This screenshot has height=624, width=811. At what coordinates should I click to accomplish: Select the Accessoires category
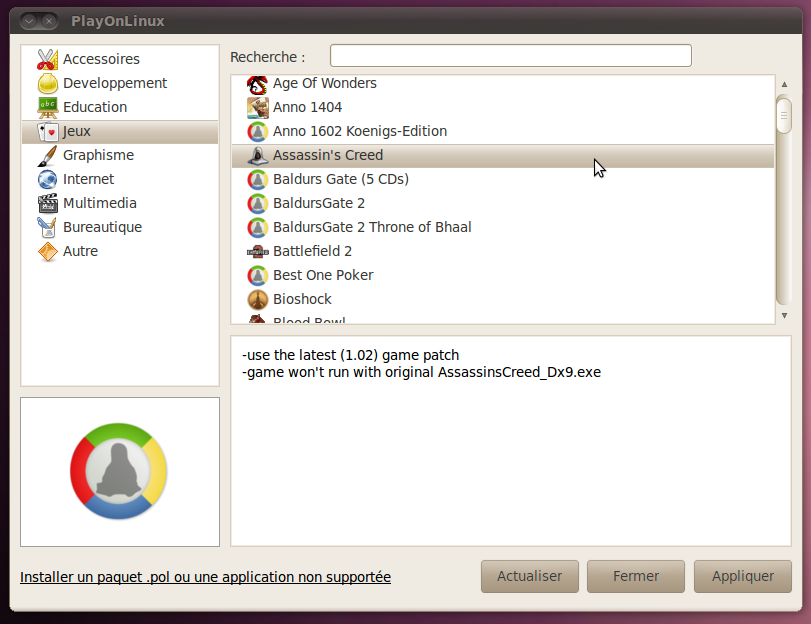[120, 59]
